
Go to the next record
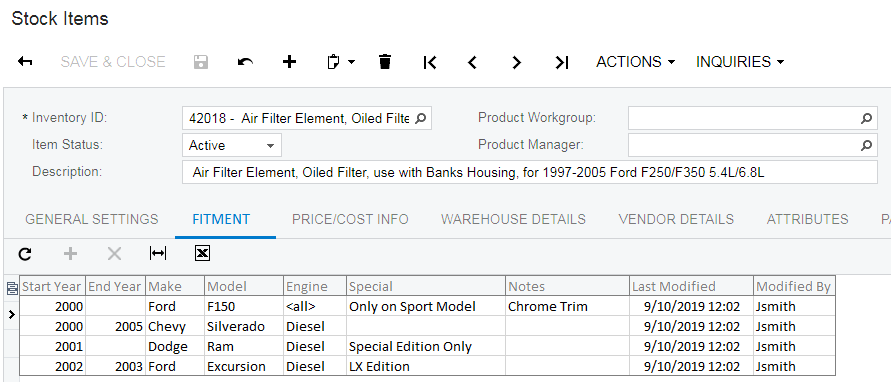pyautogui.click(x=516, y=62)
